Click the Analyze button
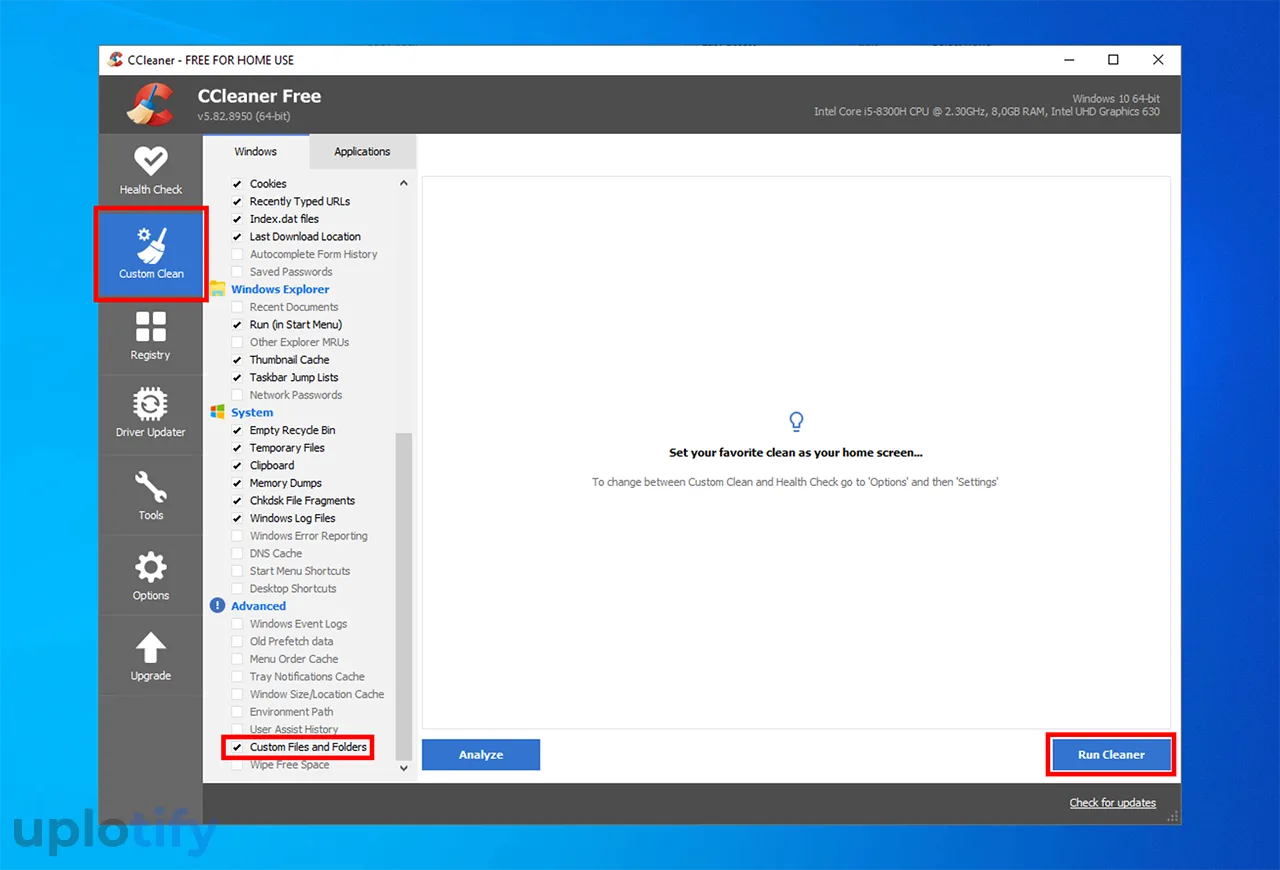 tap(481, 755)
